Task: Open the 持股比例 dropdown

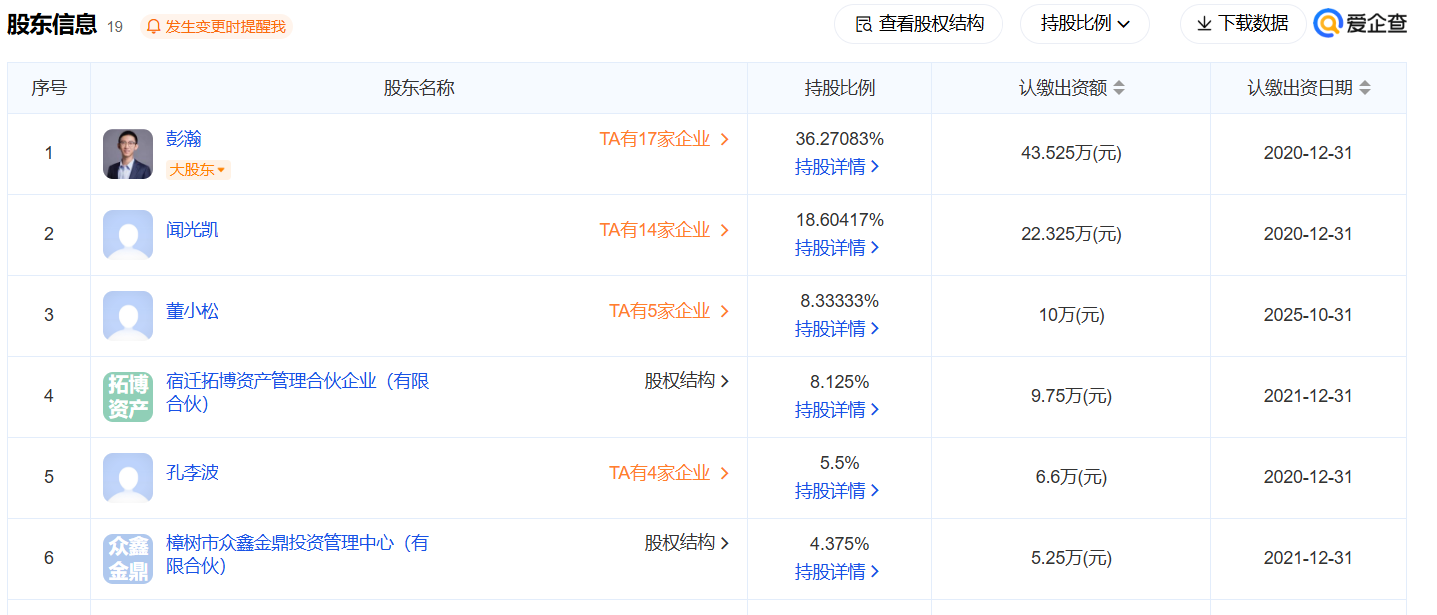Action: point(1084,24)
